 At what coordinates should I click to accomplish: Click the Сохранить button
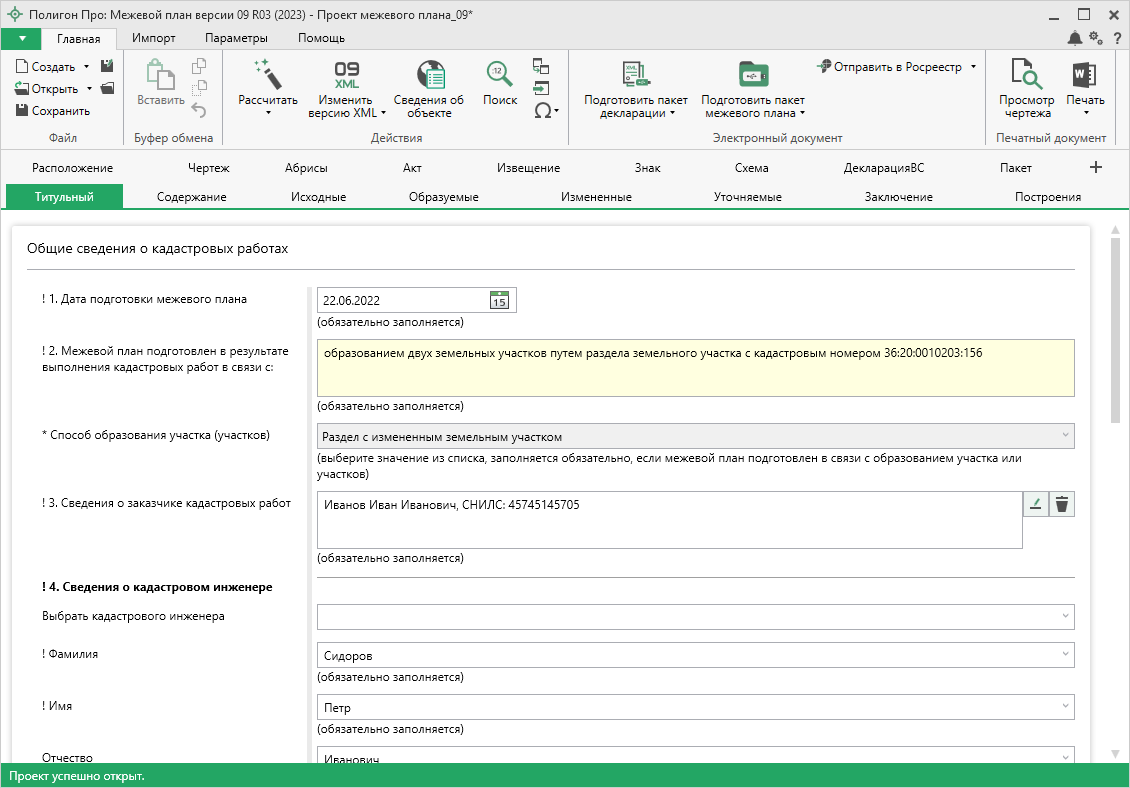(53, 111)
